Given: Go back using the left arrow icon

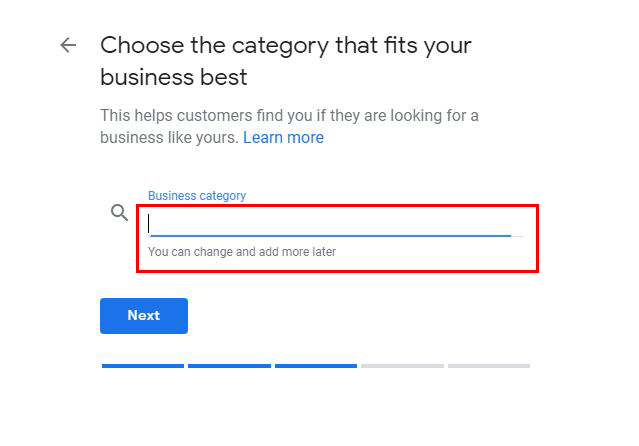Looking at the screenshot, I should click(x=68, y=45).
